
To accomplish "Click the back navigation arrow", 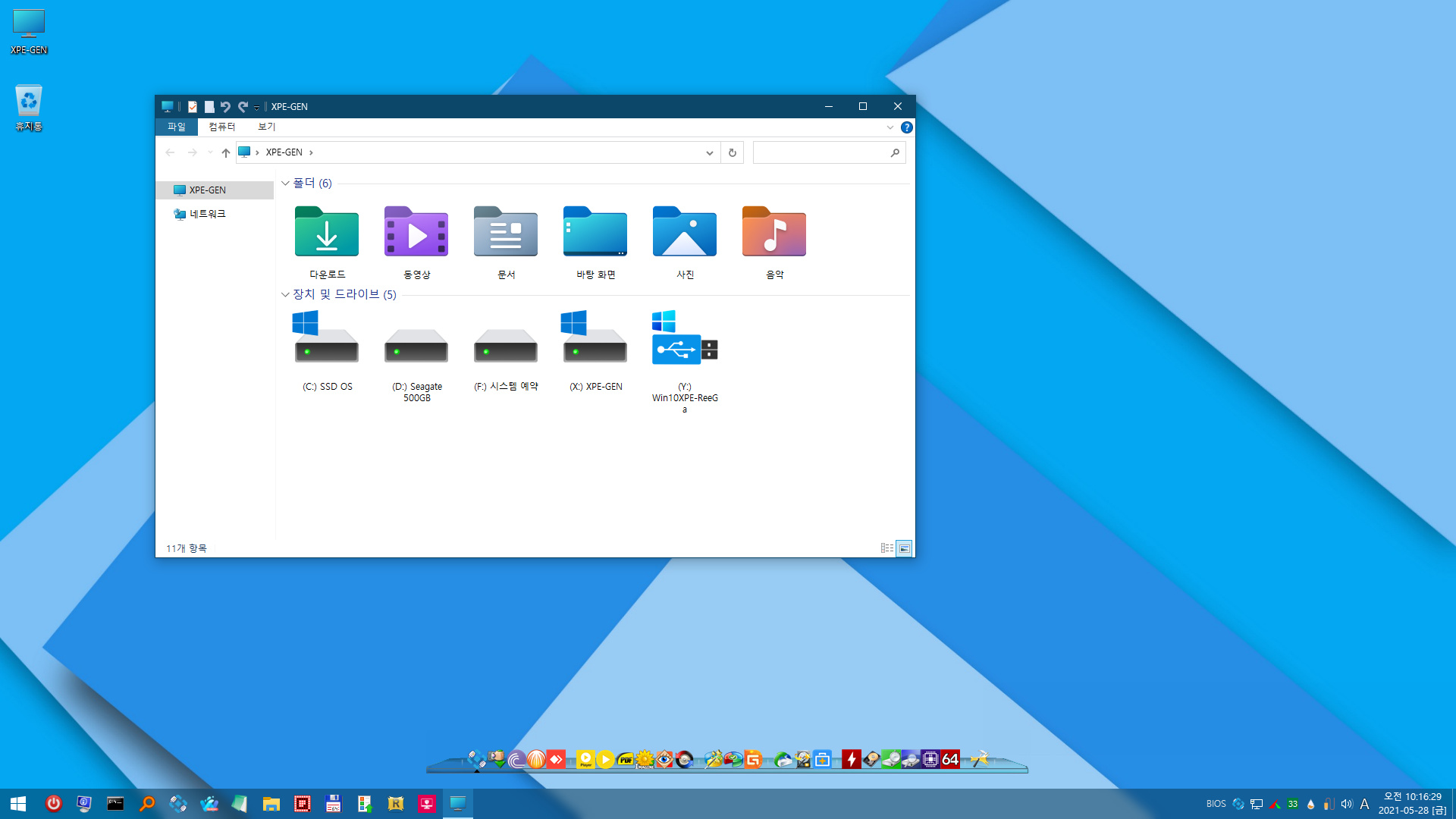I will click(170, 152).
